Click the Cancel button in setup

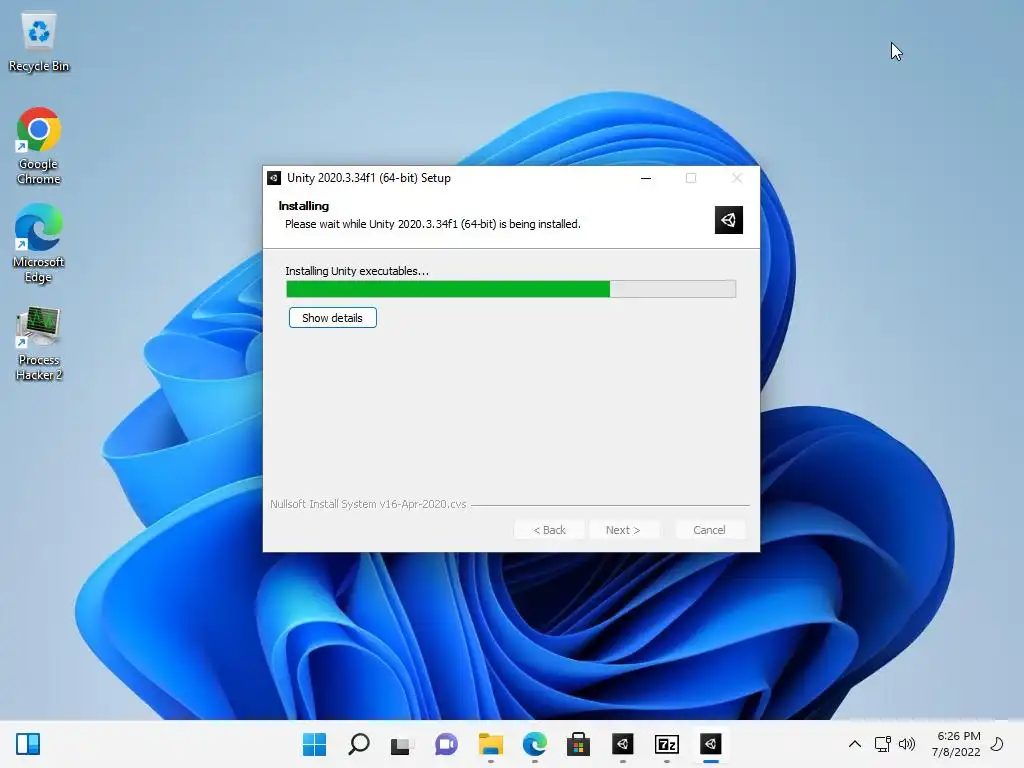pyautogui.click(x=709, y=530)
